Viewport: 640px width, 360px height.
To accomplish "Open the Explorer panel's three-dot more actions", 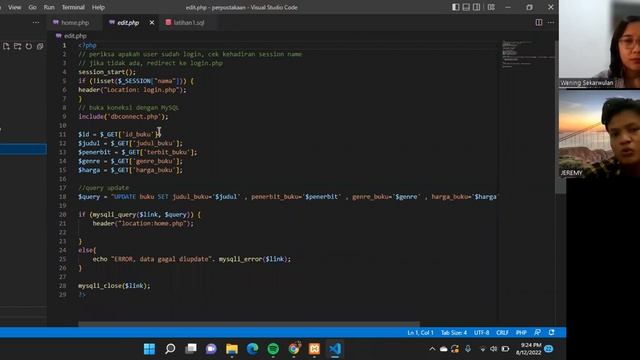I will pos(36,22).
